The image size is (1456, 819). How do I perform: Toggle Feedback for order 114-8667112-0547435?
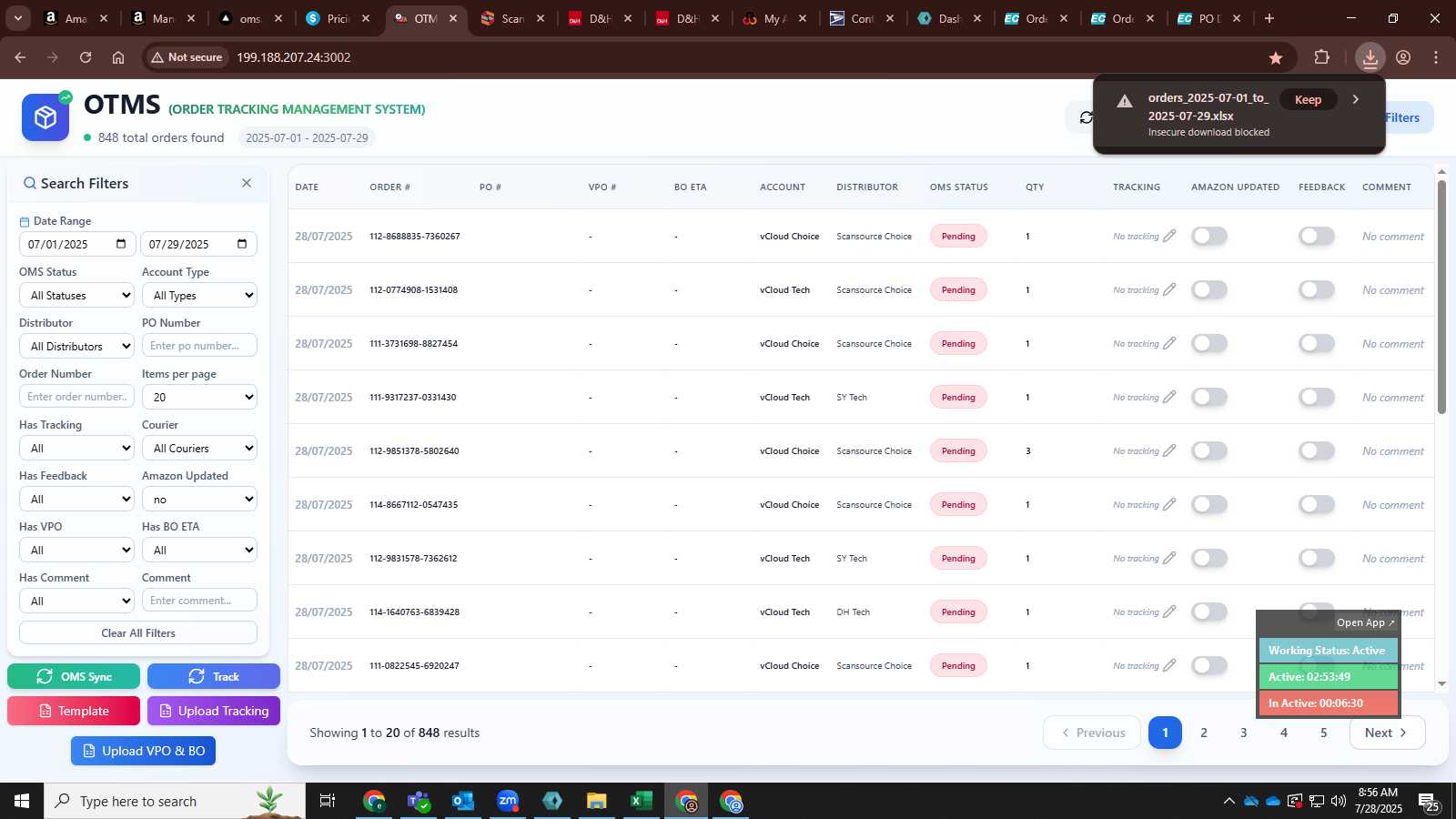point(1317,504)
